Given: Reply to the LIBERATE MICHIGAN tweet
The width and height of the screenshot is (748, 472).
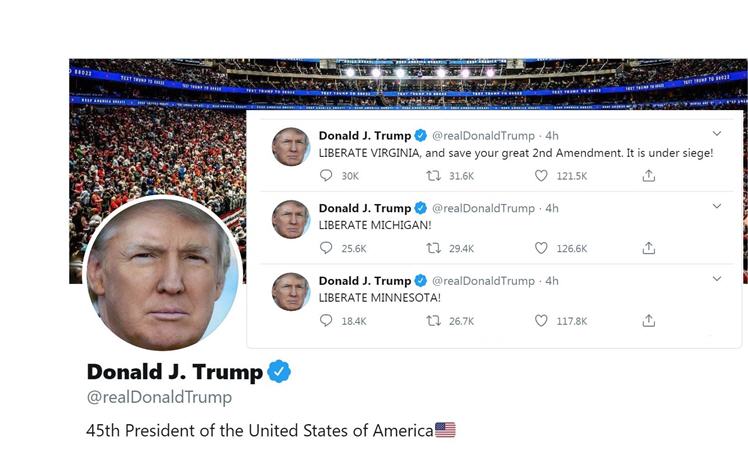Looking at the screenshot, I should (326, 248).
